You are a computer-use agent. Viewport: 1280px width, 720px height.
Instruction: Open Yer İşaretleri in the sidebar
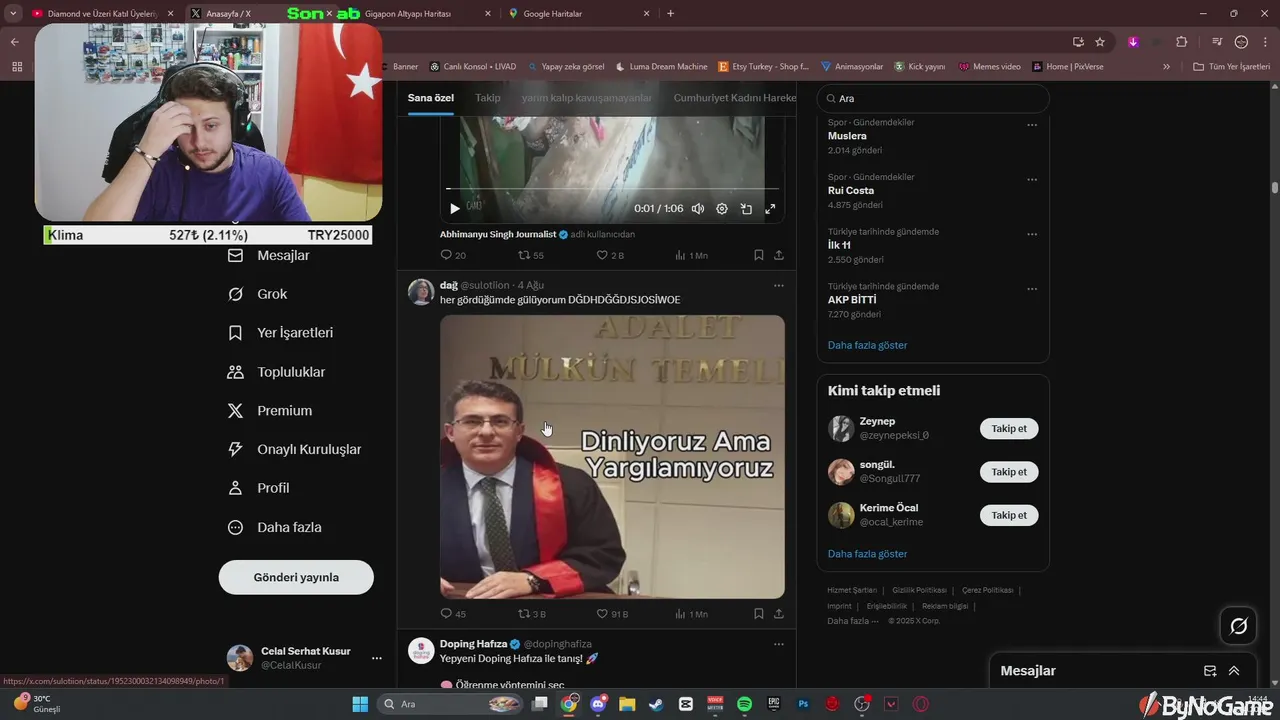[x=281, y=333]
